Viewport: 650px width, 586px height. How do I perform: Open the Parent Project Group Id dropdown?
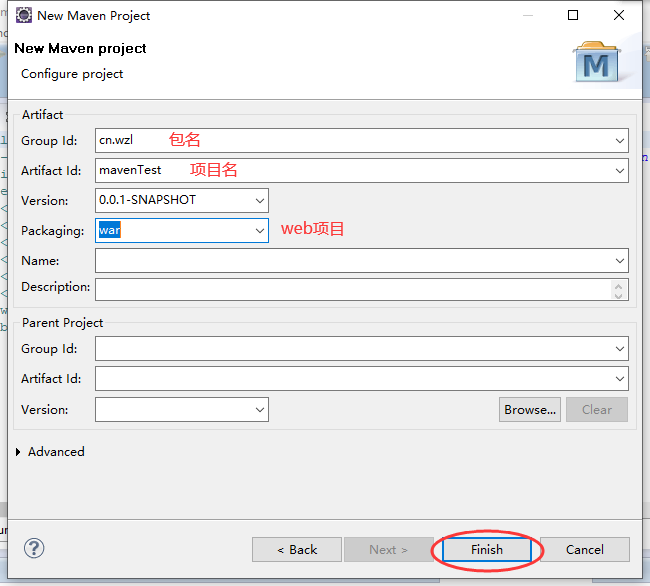point(620,349)
